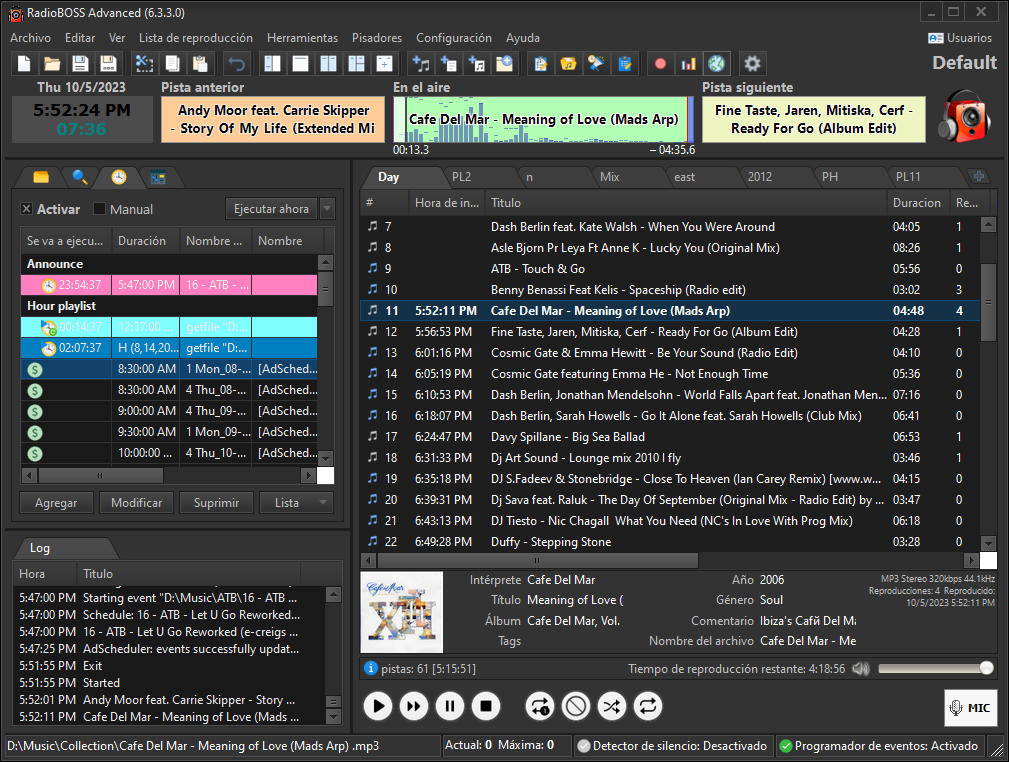The height and width of the screenshot is (762, 1009).
Task: Click the Suprimir button
Action: tap(216, 503)
